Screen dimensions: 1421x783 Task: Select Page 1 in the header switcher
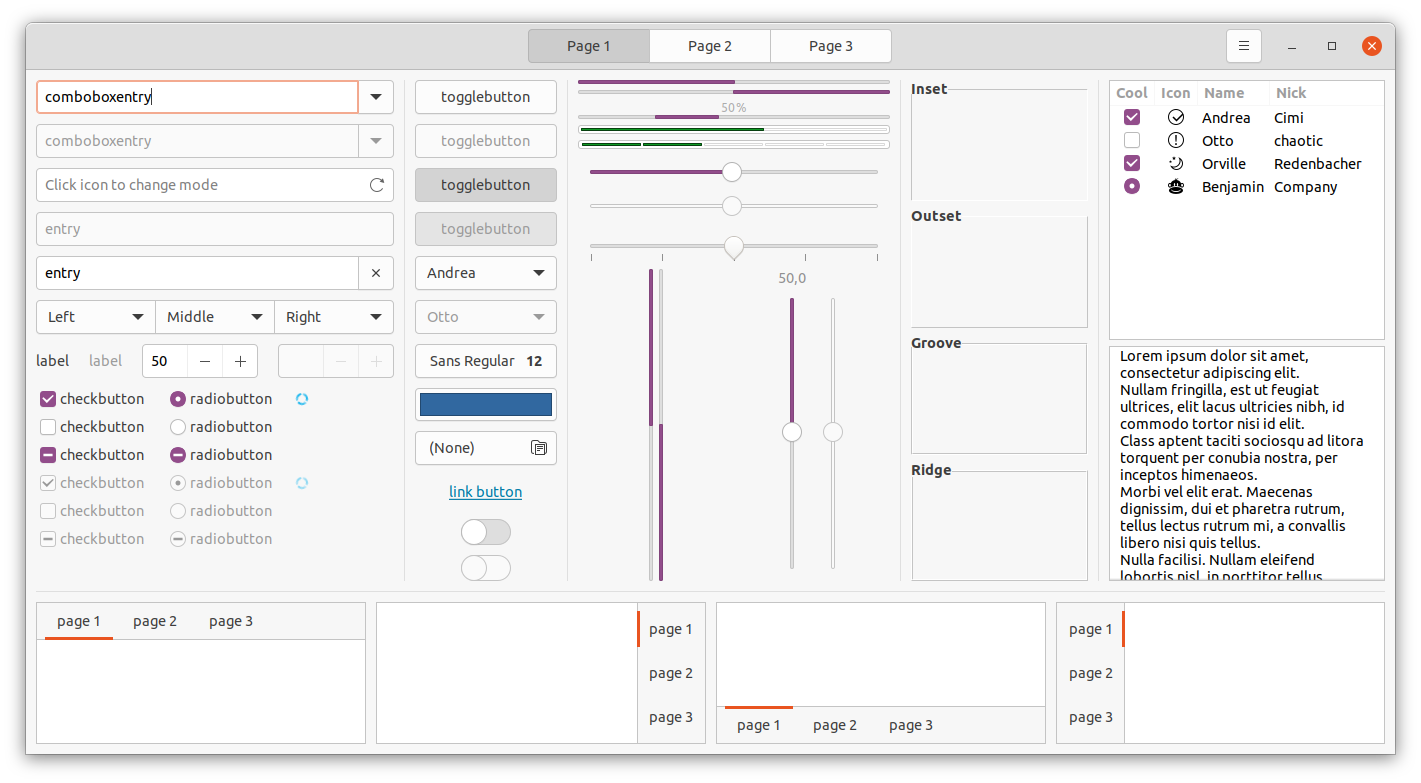[x=589, y=46]
